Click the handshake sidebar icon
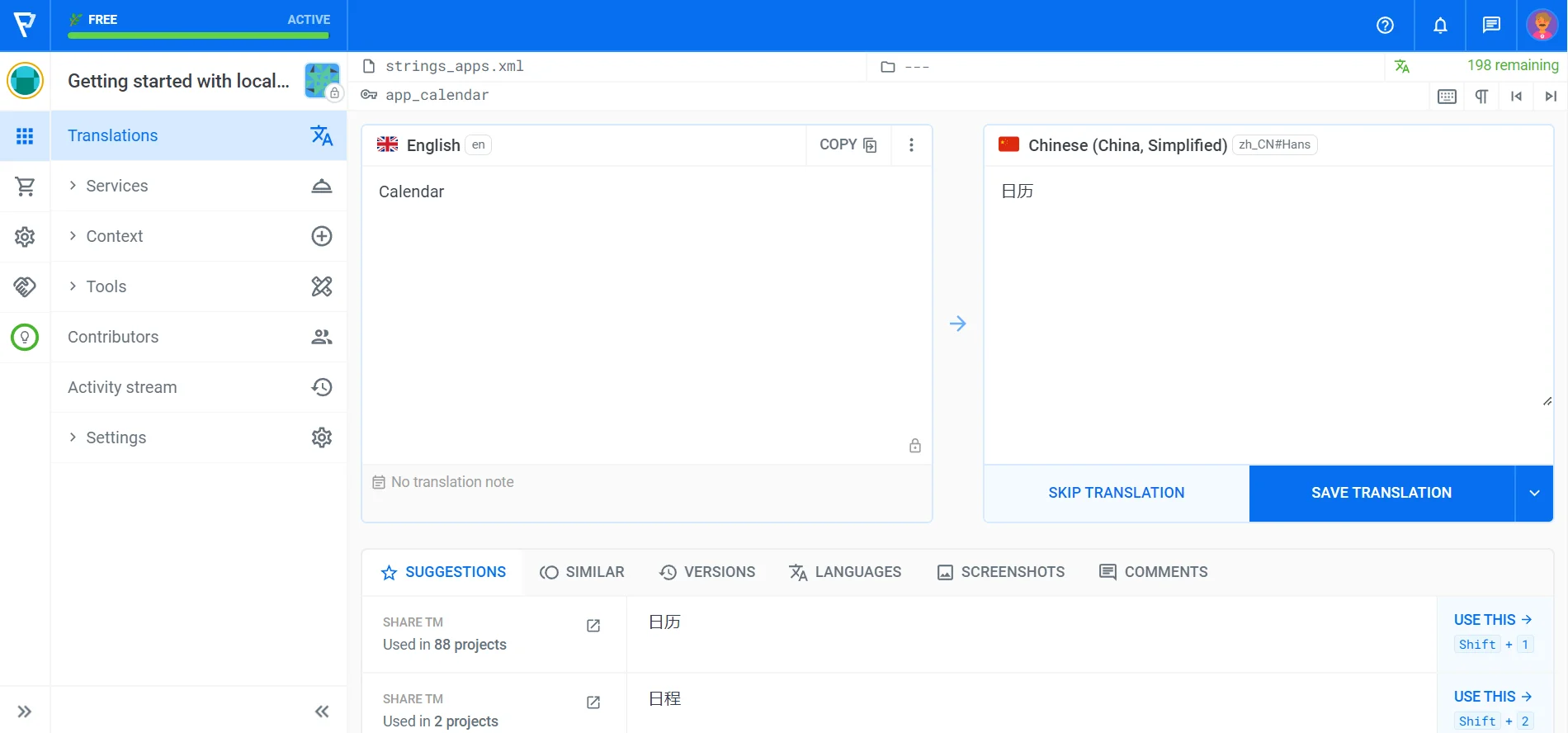1568x733 pixels. [x=25, y=286]
